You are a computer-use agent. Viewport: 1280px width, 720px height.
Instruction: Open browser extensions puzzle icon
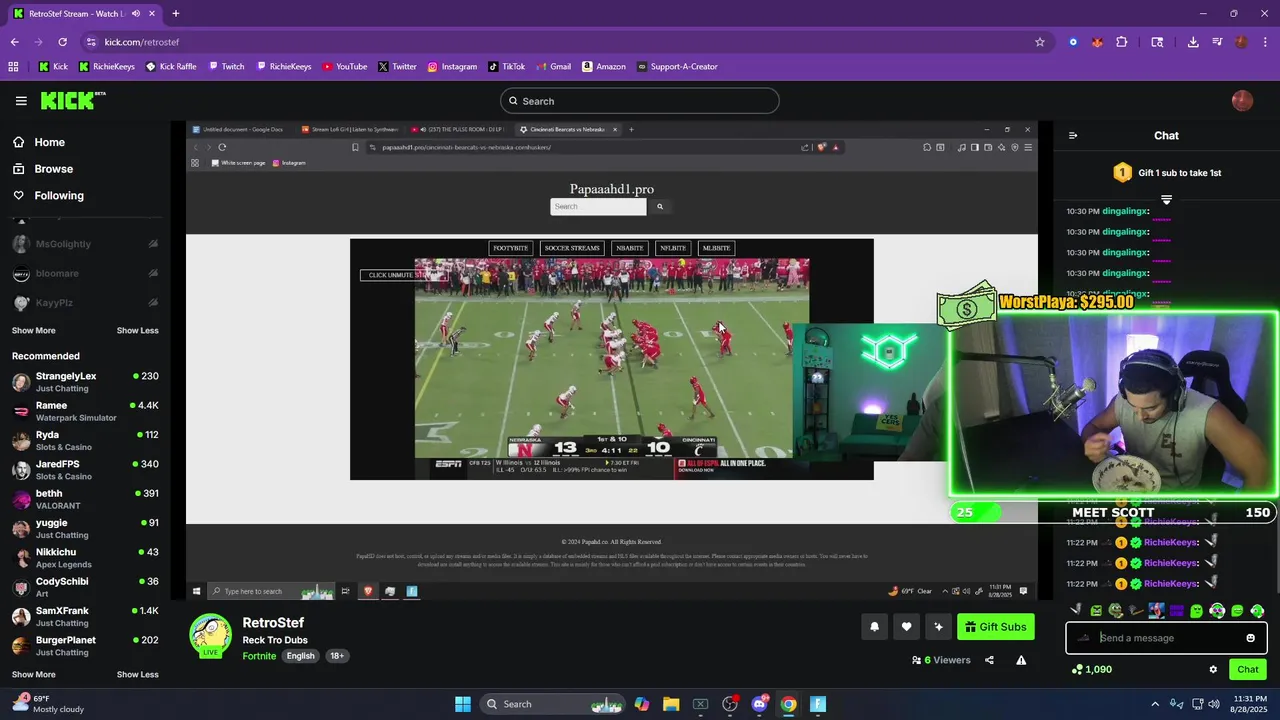[x=1121, y=42]
